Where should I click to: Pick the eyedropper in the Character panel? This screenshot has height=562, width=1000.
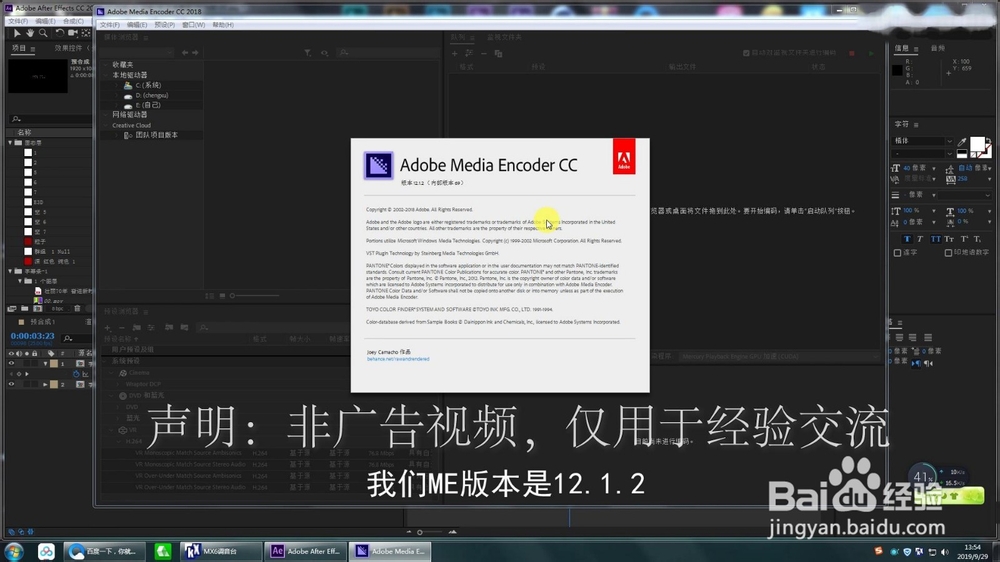[961, 142]
